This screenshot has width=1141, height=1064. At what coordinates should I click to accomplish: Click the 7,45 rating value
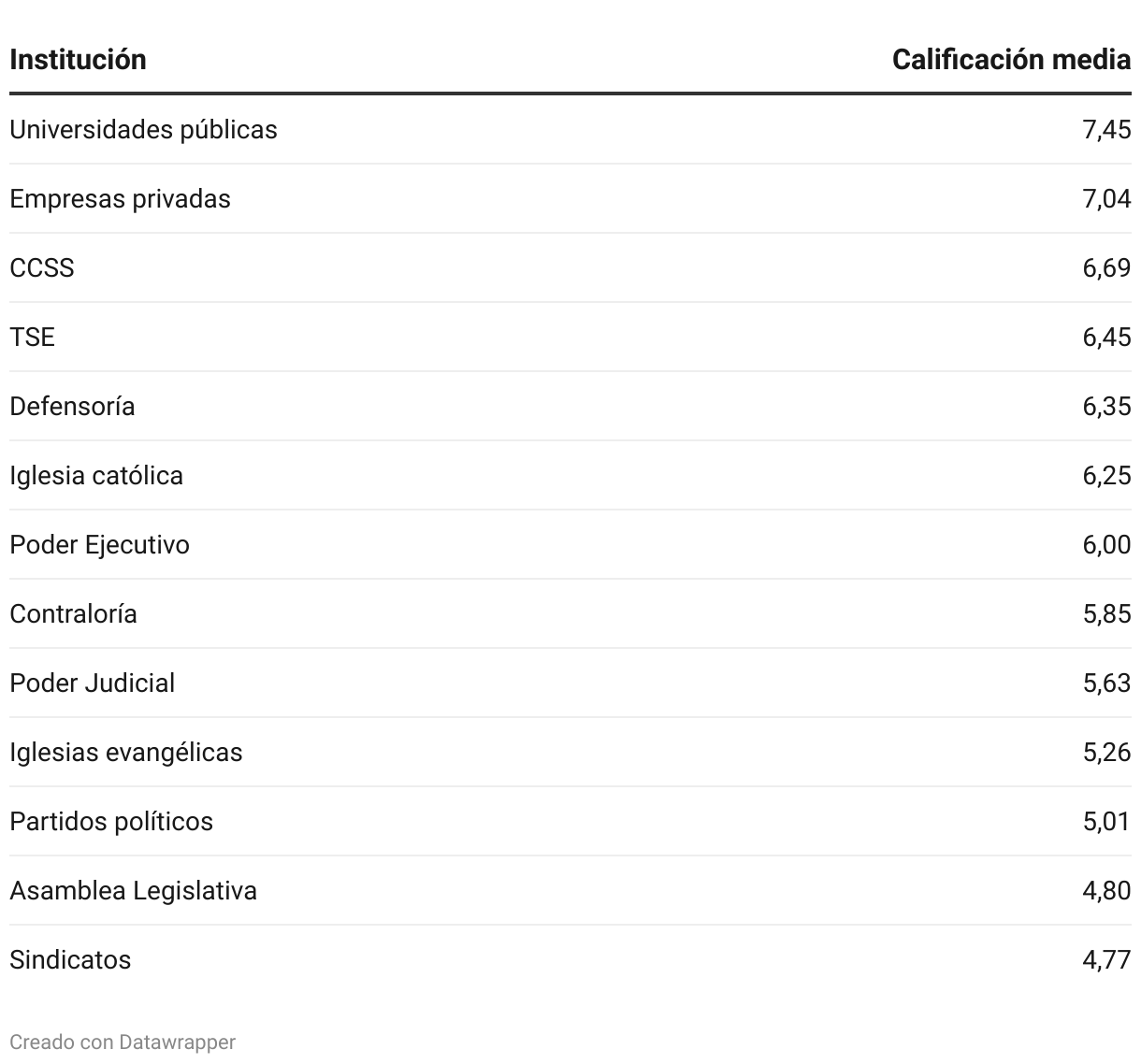click(1106, 129)
